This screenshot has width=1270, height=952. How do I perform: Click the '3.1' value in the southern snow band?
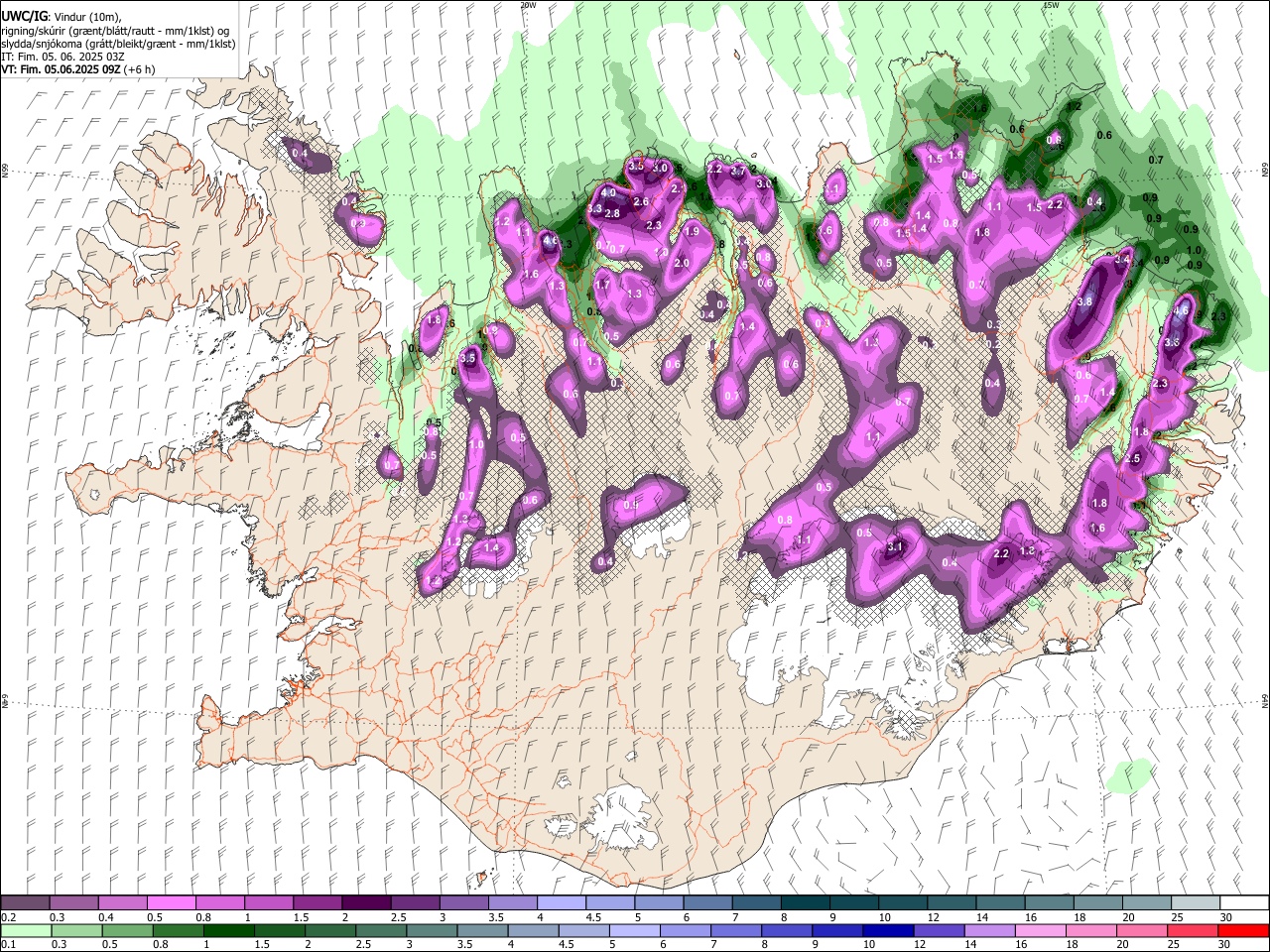(895, 546)
